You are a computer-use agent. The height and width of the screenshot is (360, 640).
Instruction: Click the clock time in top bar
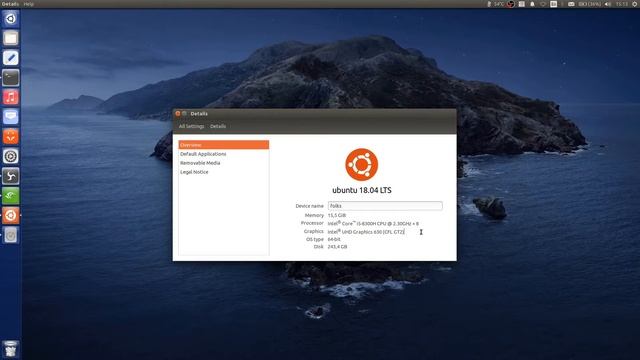coord(622,4)
